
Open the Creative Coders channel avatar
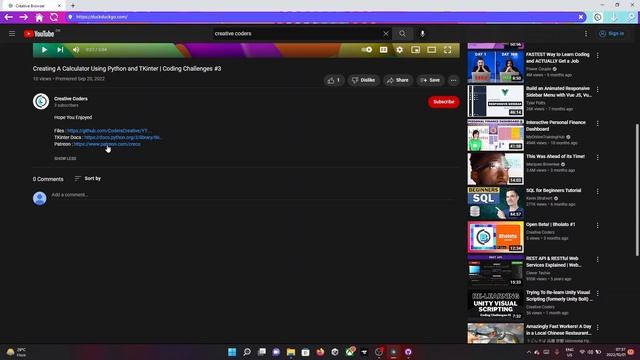coord(41,101)
